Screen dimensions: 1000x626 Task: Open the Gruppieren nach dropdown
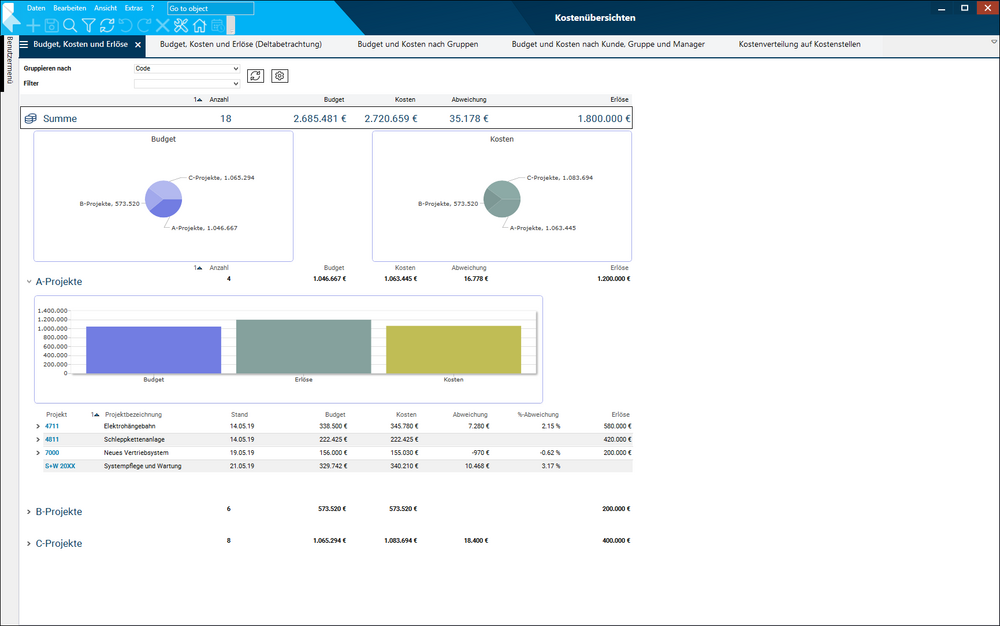[187, 69]
